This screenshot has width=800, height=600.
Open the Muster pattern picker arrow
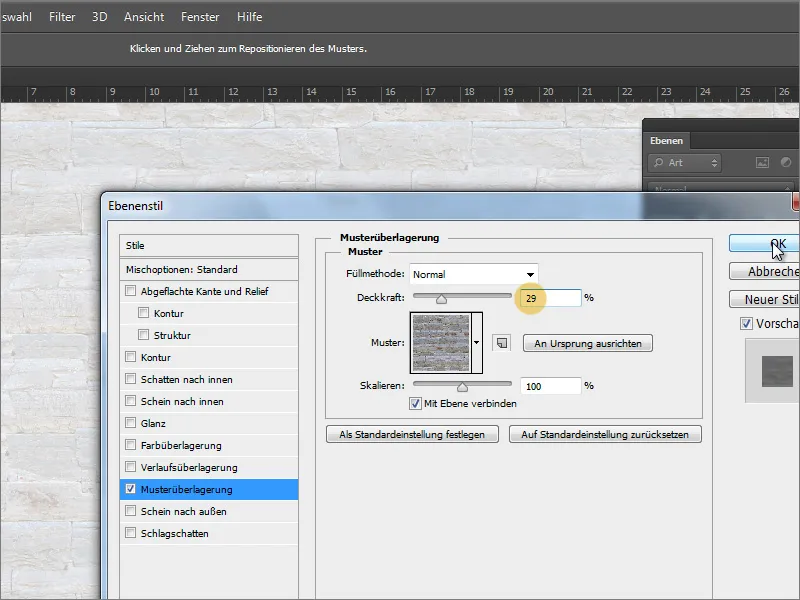477,342
